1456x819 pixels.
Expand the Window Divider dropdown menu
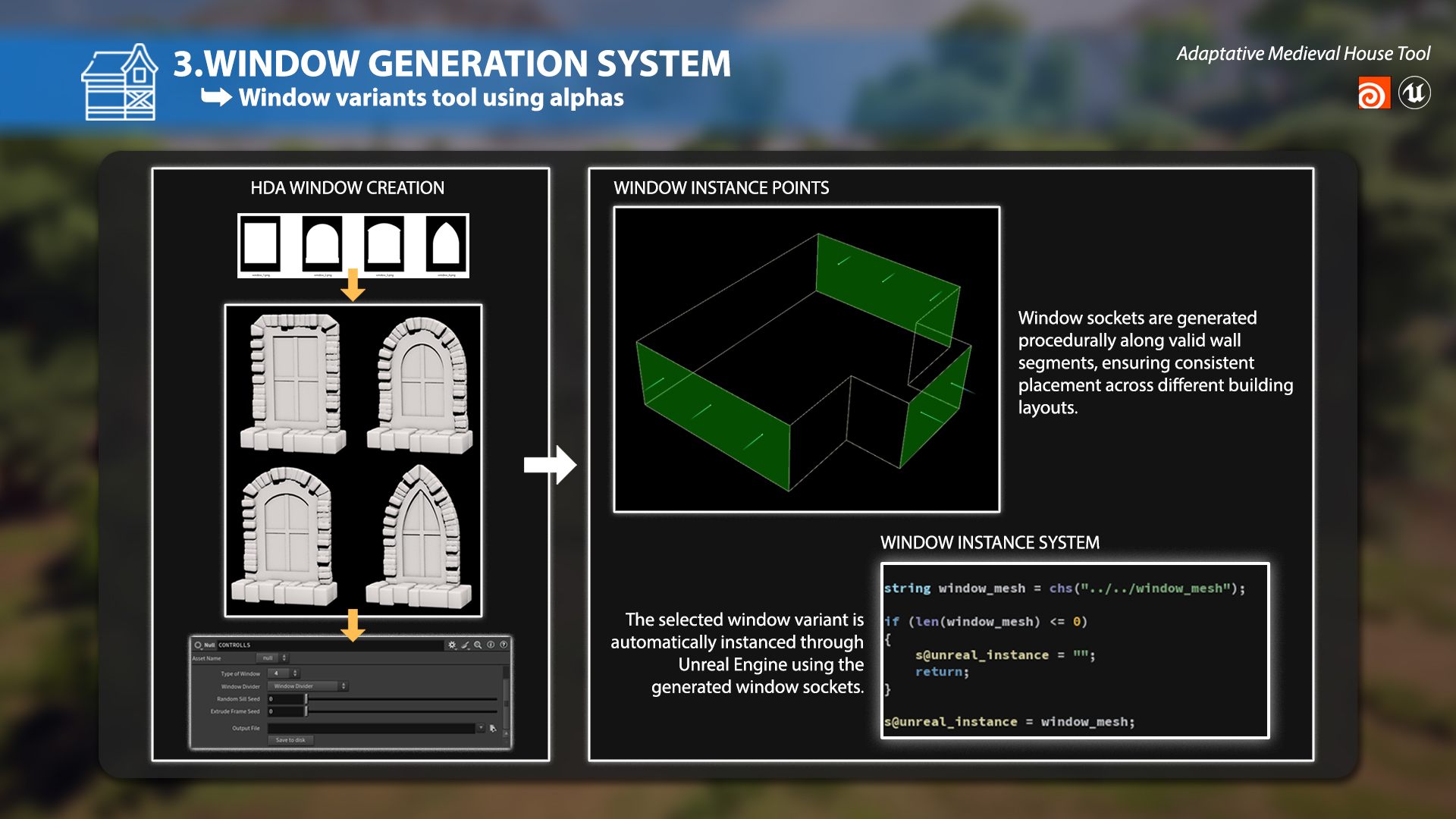308,686
